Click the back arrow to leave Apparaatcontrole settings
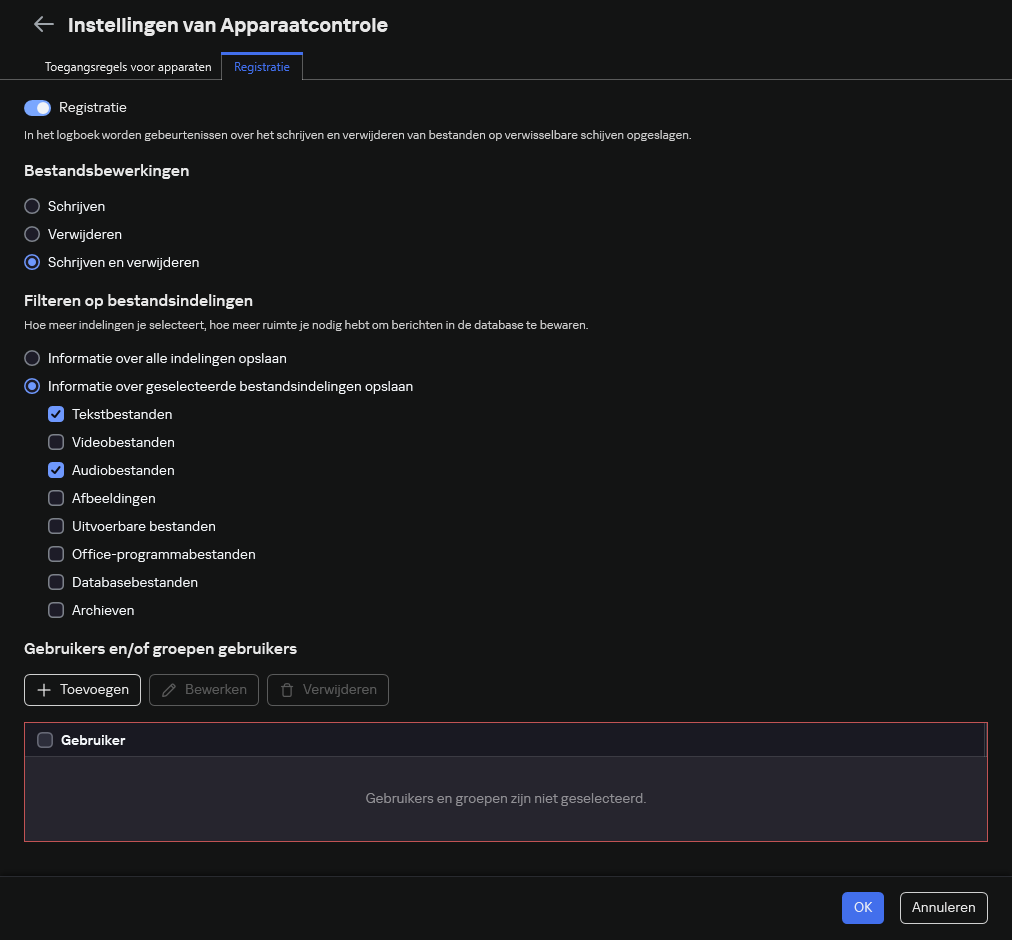 (43, 24)
